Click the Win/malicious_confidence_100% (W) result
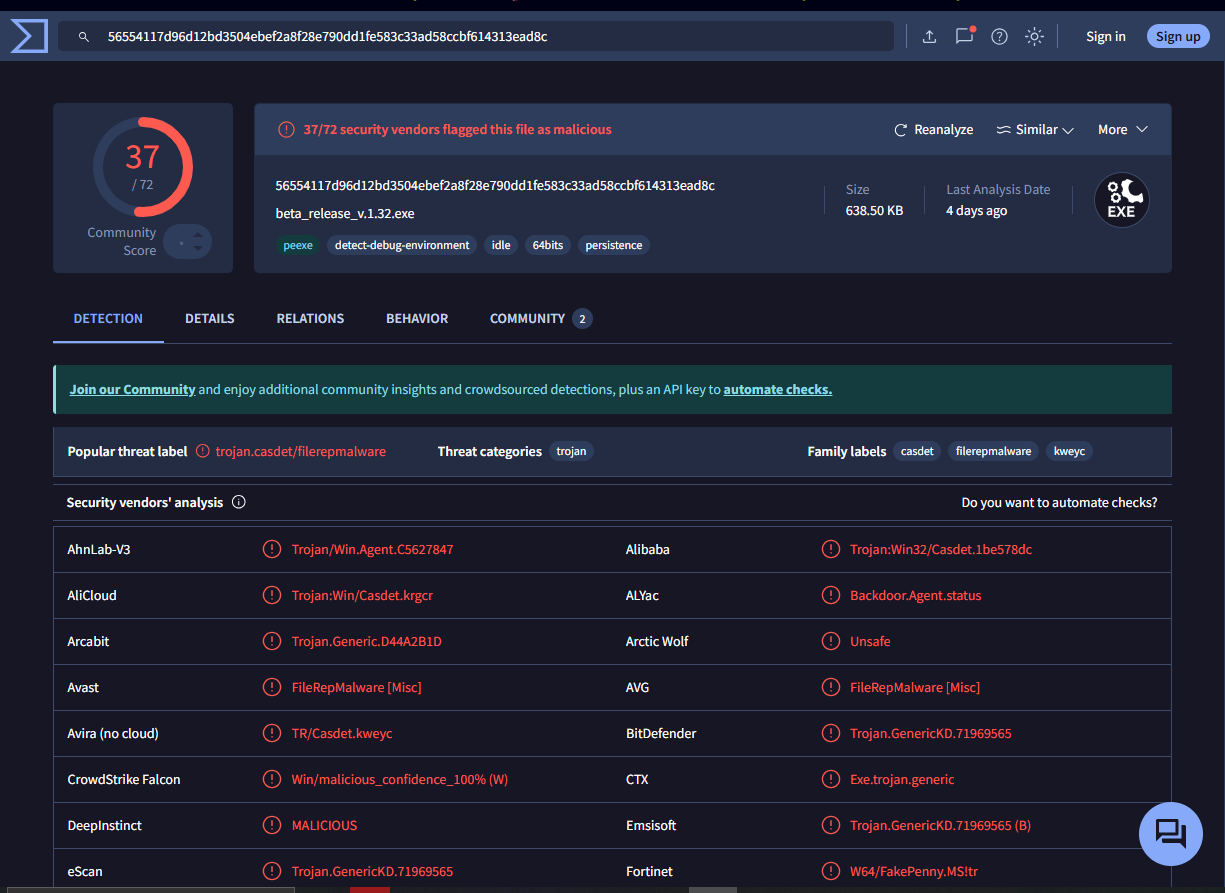 click(x=400, y=779)
